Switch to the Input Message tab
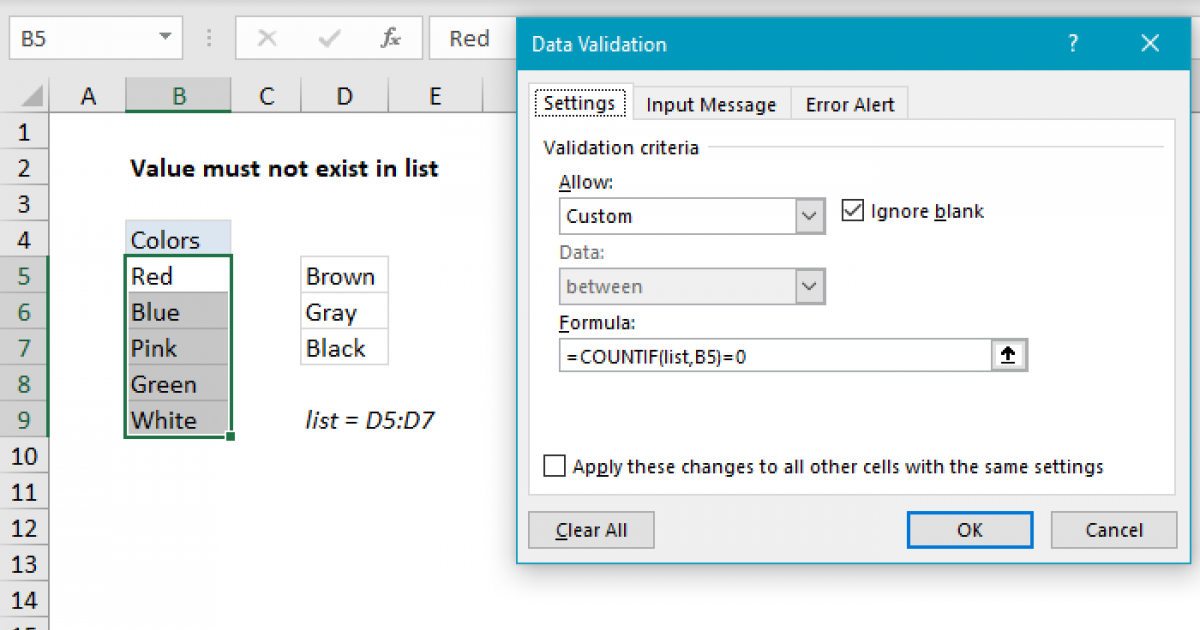 click(711, 103)
